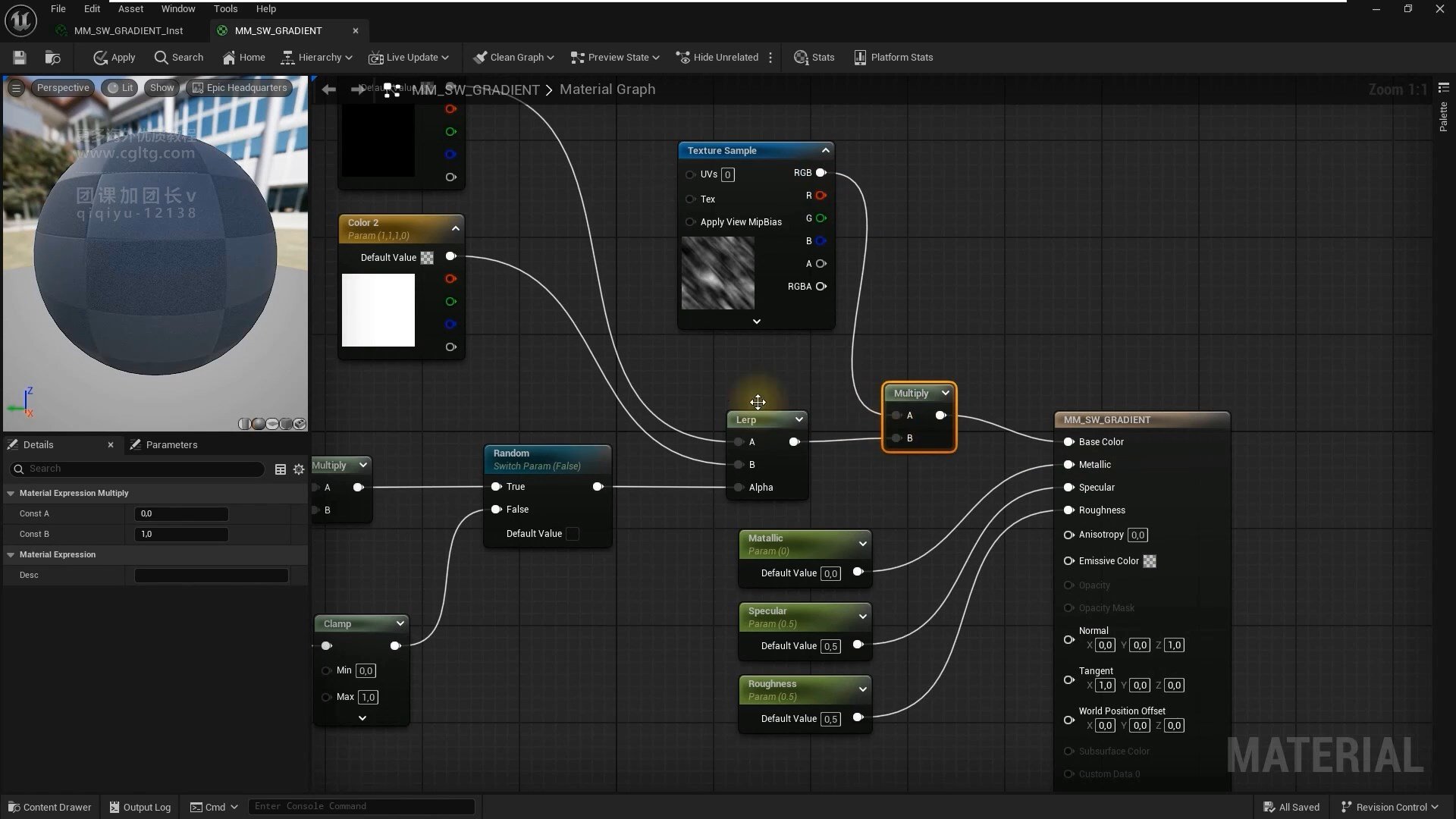Open the File menu
Viewport: 1456px width, 819px height.
(58, 9)
